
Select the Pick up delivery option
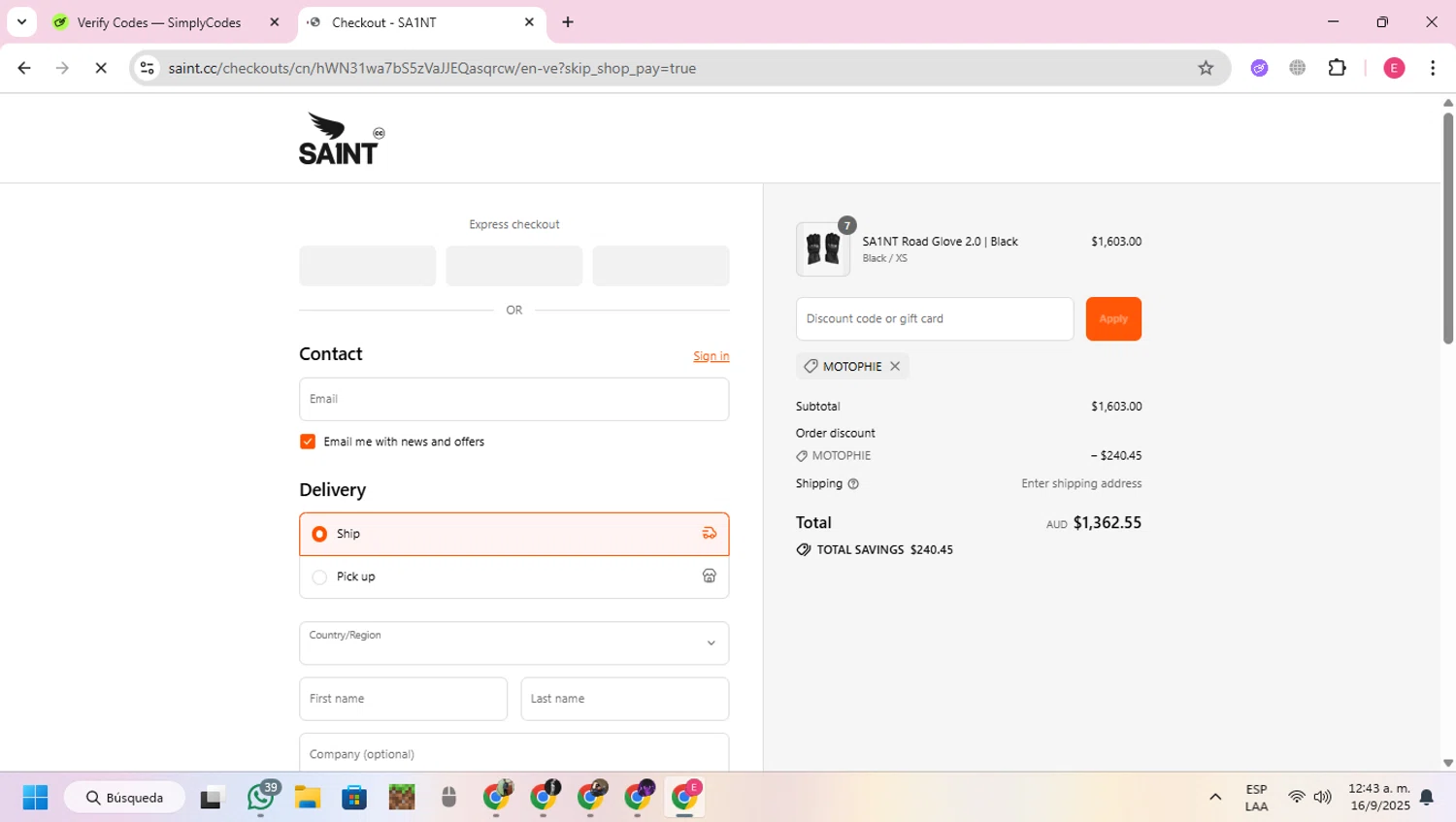(513, 576)
